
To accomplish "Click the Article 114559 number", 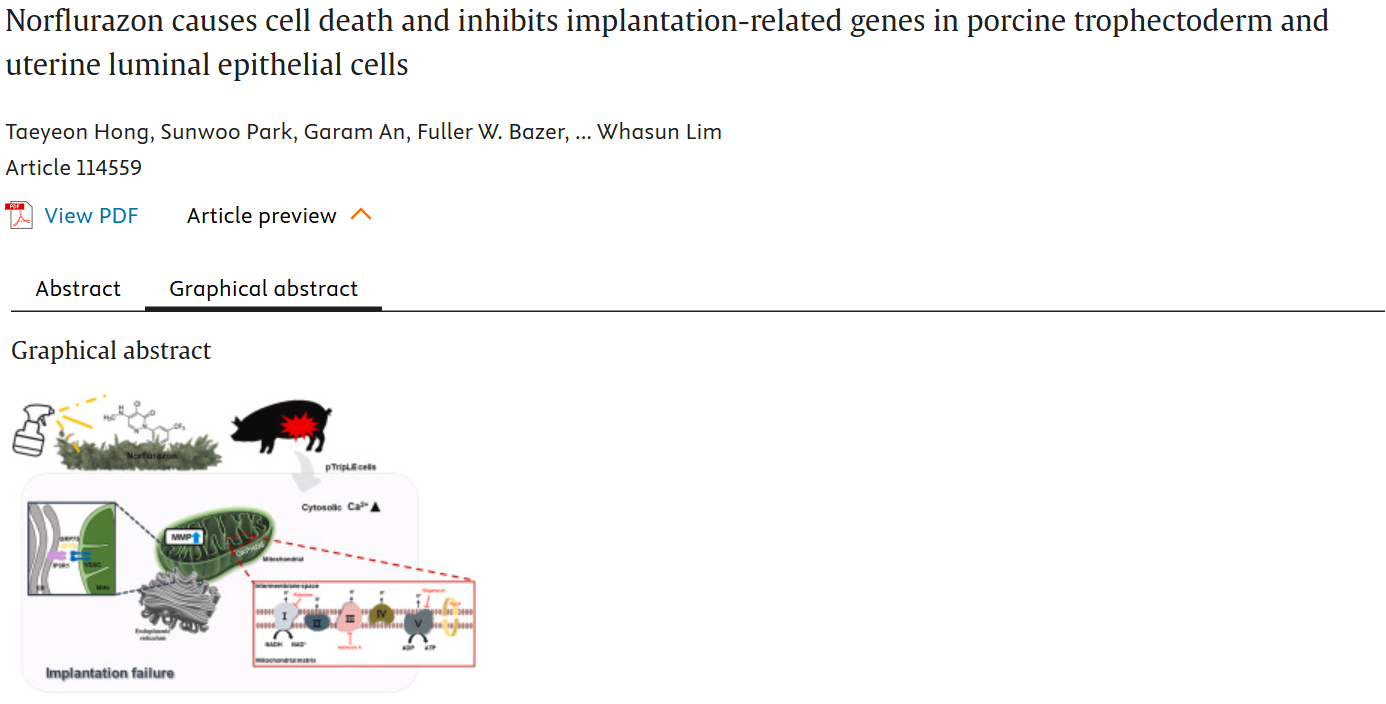I will pos(74,168).
